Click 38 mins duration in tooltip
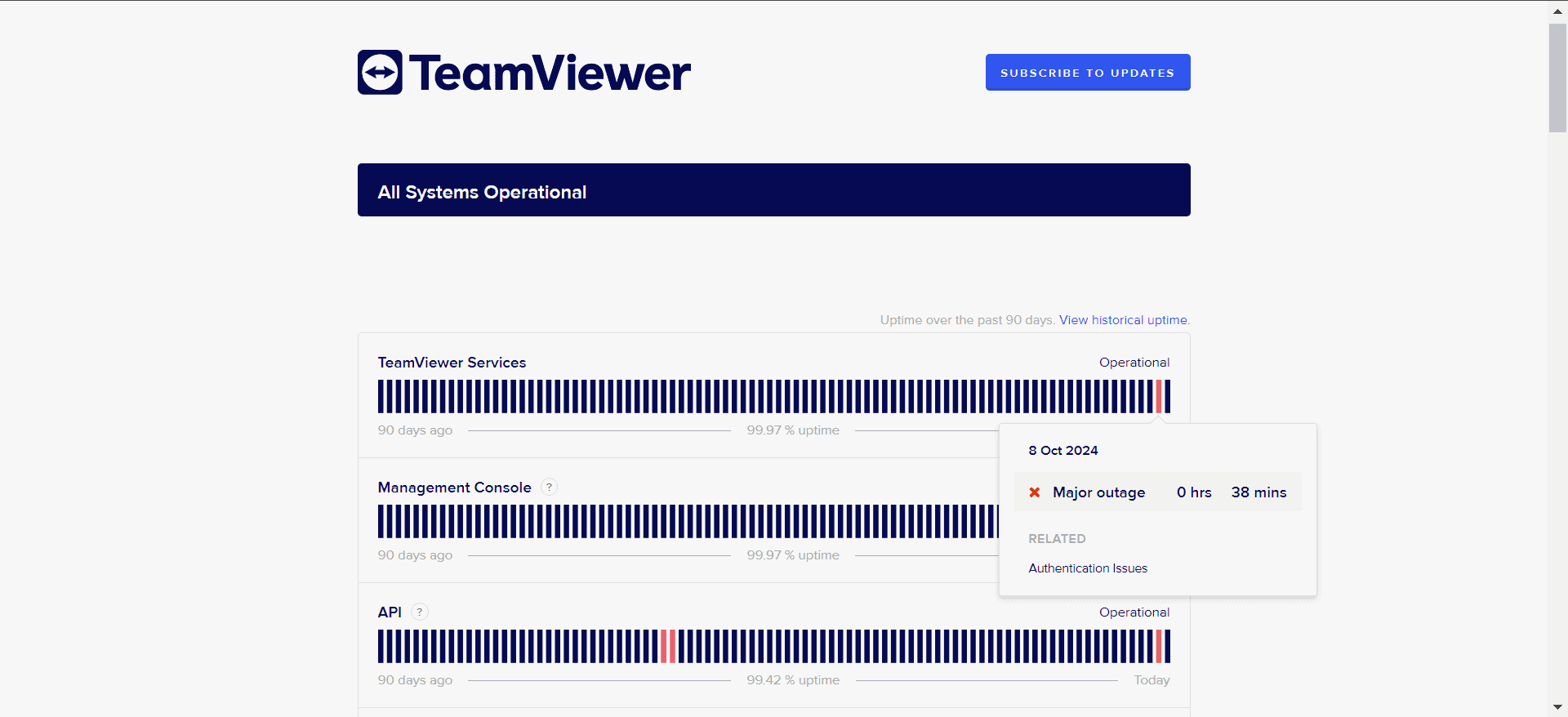Image resolution: width=1568 pixels, height=717 pixels. tap(1258, 492)
